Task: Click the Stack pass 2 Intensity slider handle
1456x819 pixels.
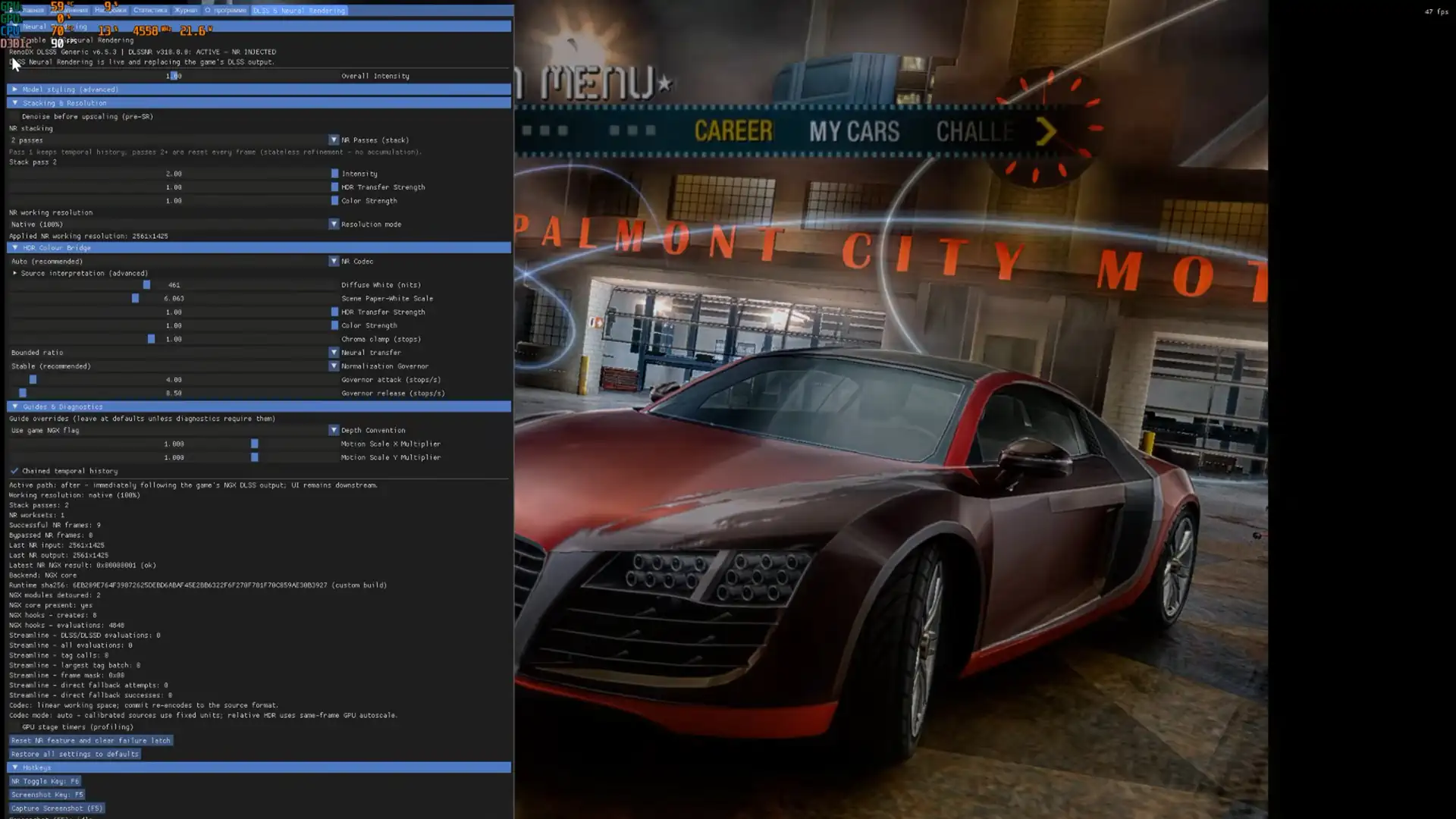Action: tap(334, 174)
